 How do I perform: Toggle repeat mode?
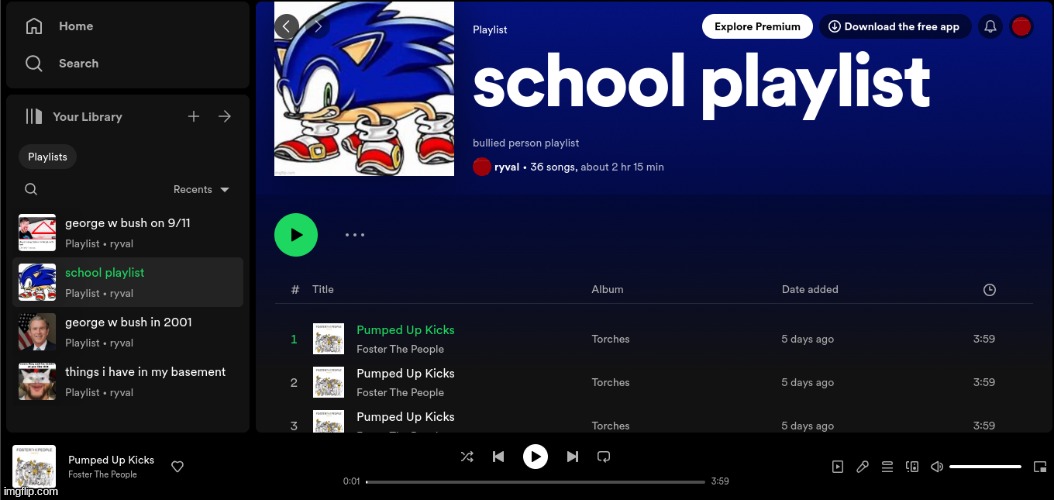603,457
